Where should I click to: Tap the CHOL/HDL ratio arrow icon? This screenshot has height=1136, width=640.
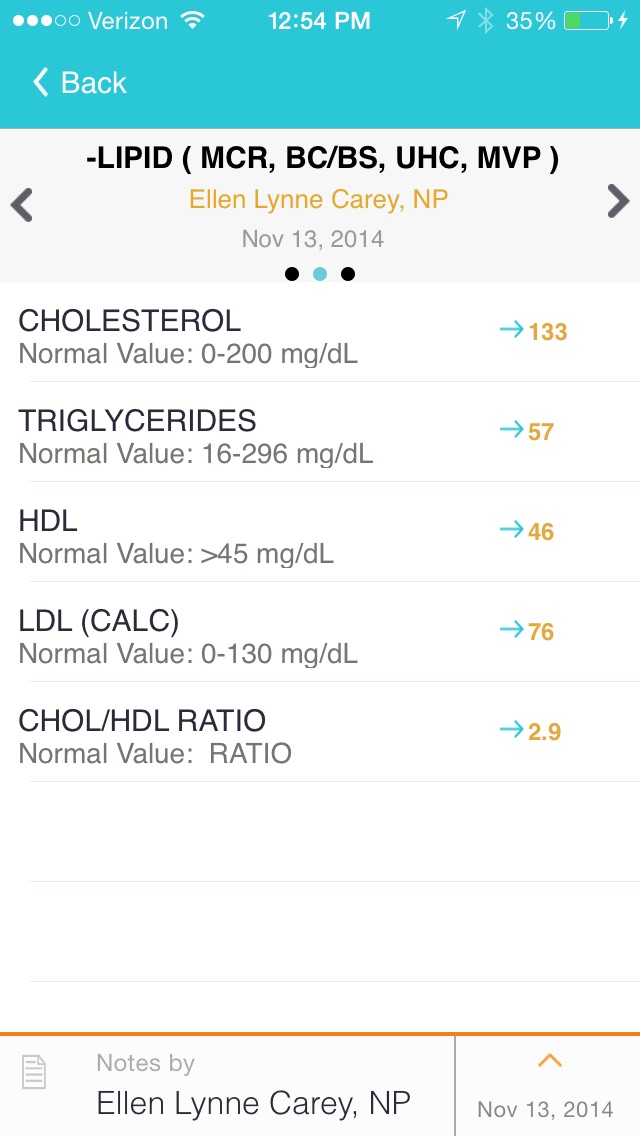click(511, 730)
